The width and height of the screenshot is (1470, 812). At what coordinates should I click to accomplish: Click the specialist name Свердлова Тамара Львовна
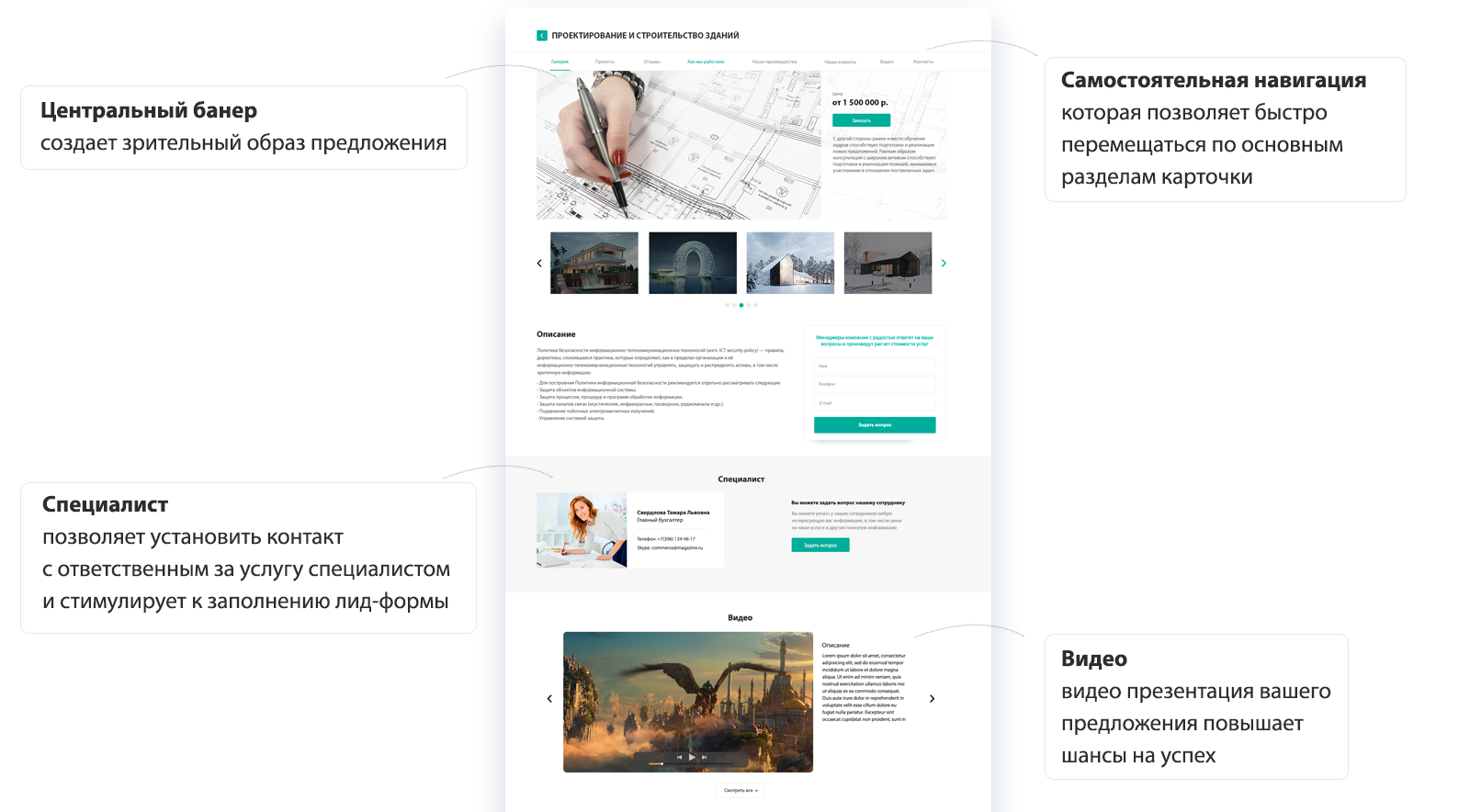click(673, 513)
